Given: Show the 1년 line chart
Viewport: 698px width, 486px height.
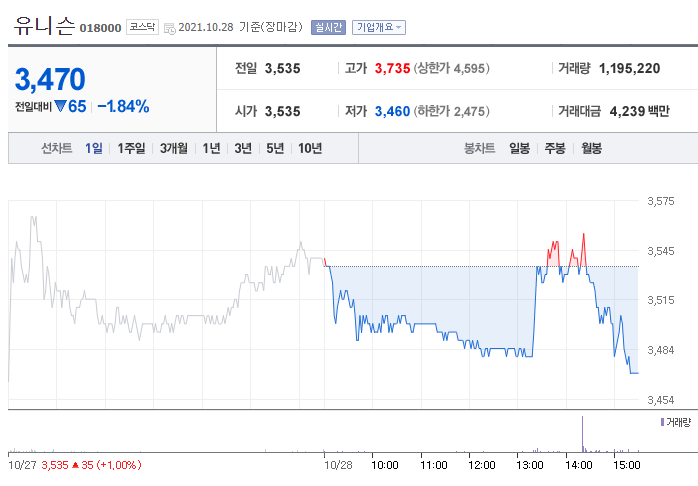Looking at the screenshot, I should (211, 148).
